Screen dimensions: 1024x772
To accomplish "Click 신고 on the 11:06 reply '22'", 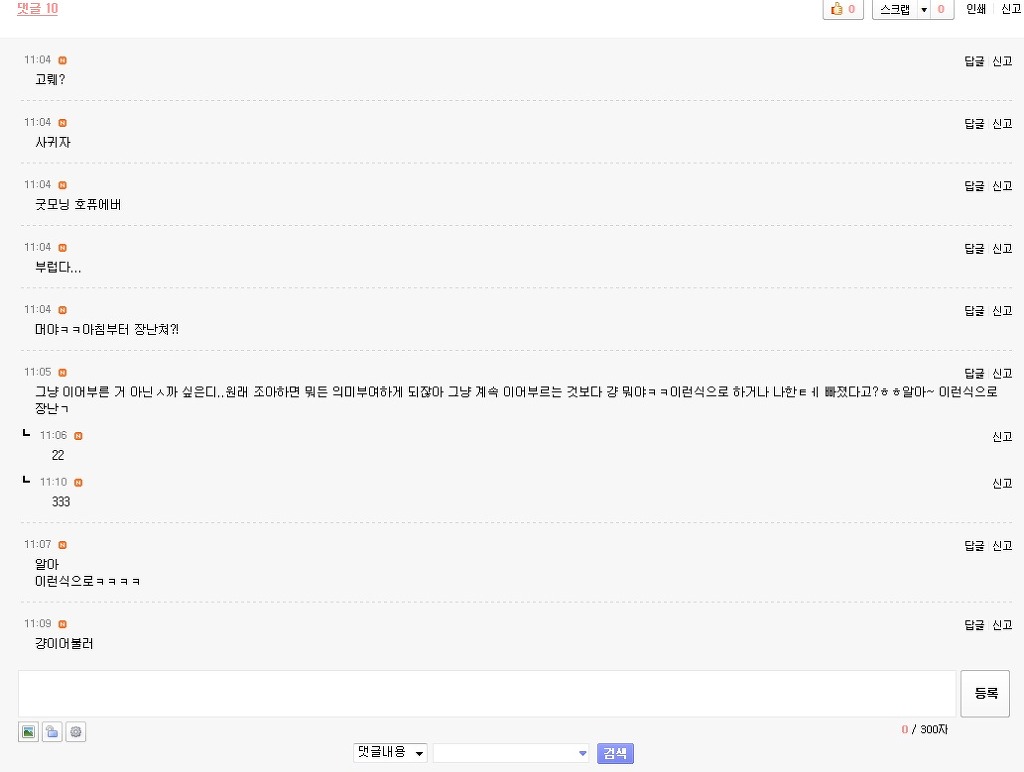I will 1002,436.
